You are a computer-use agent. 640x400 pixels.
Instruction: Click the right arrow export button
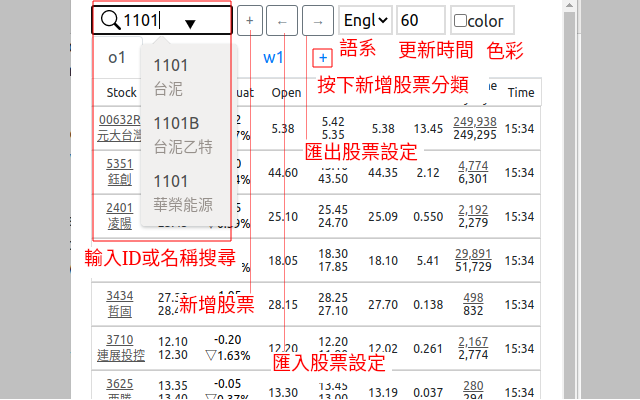pos(318,20)
